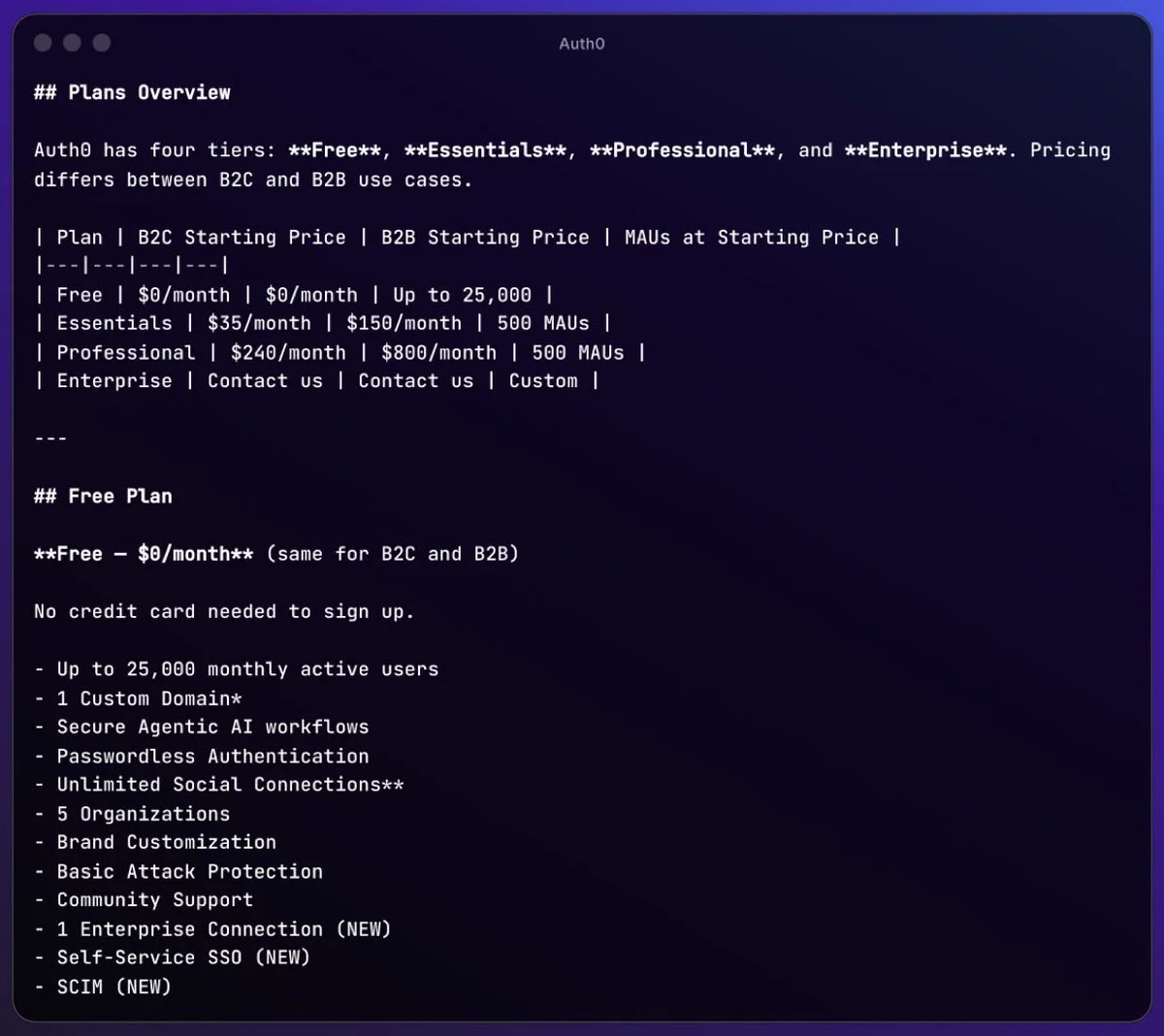This screenshot has height=1036, width=1164.
Task: Click 'No credit card needed to sign up.'
Action: click(x=224, y=612)
